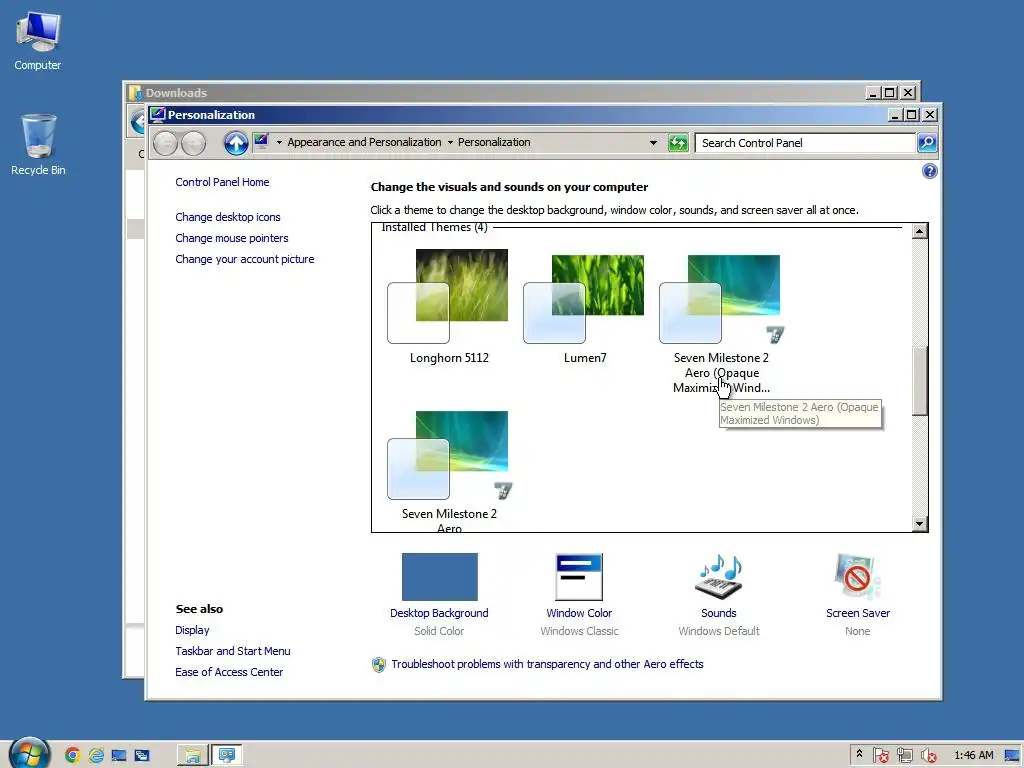
Task: Click the Appearance and Personalization breadcrumb
Action: (x=364, y=142)
